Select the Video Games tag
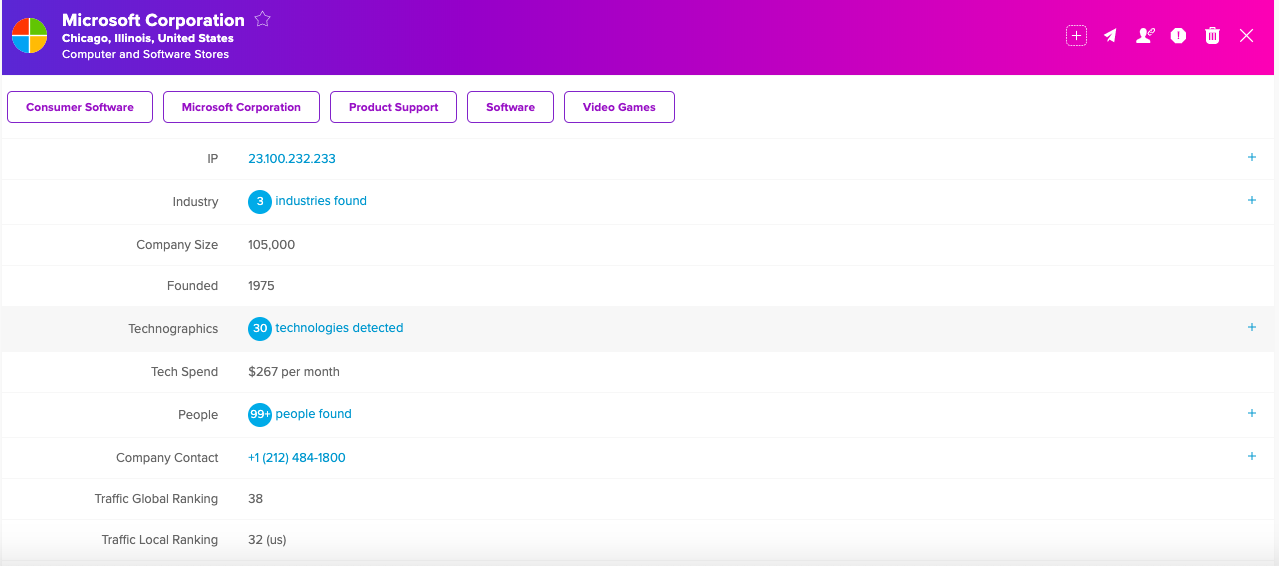 click(619, 107)
